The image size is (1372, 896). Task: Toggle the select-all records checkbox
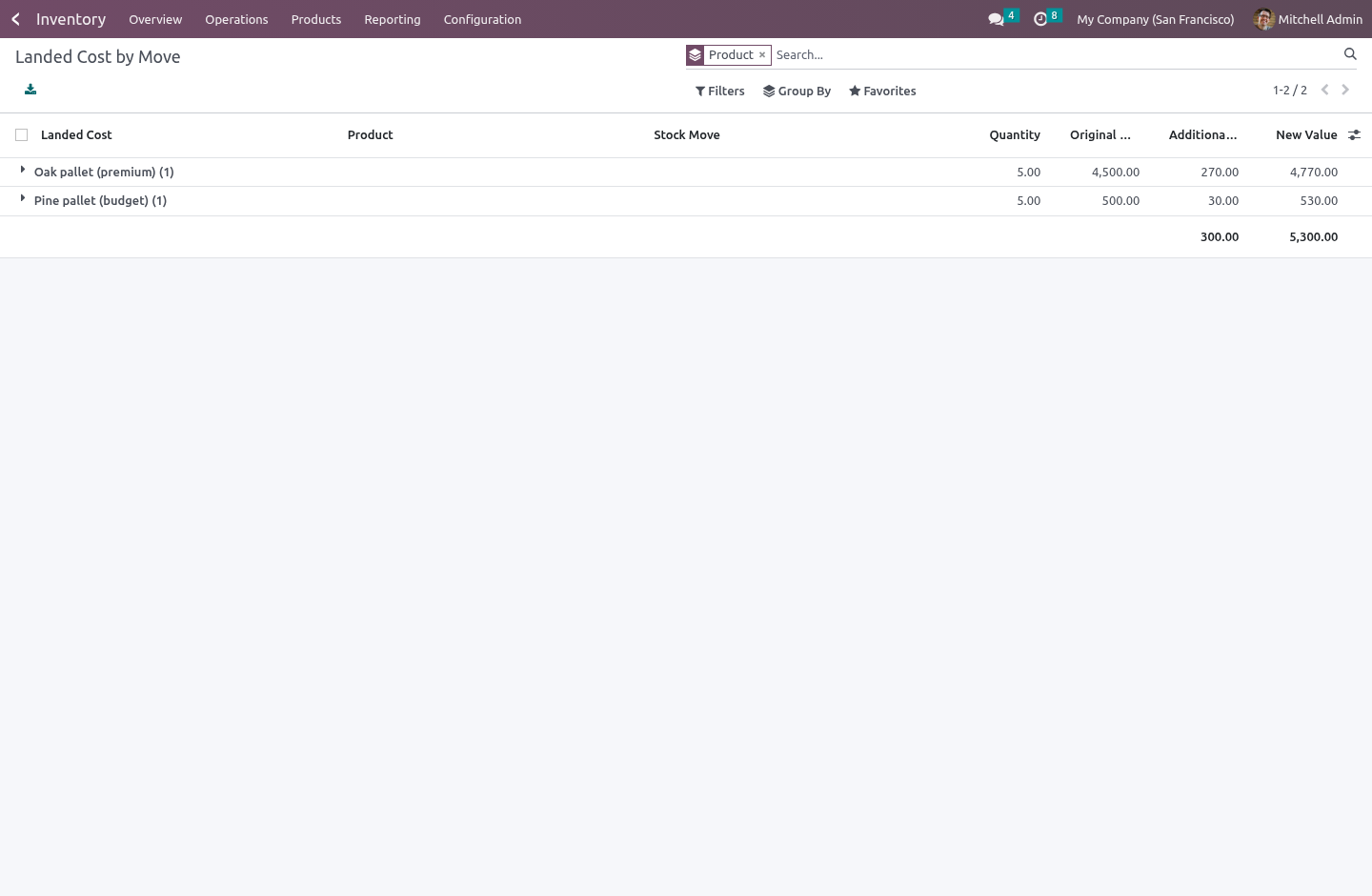pyautogui.click(x=21, y=135)
